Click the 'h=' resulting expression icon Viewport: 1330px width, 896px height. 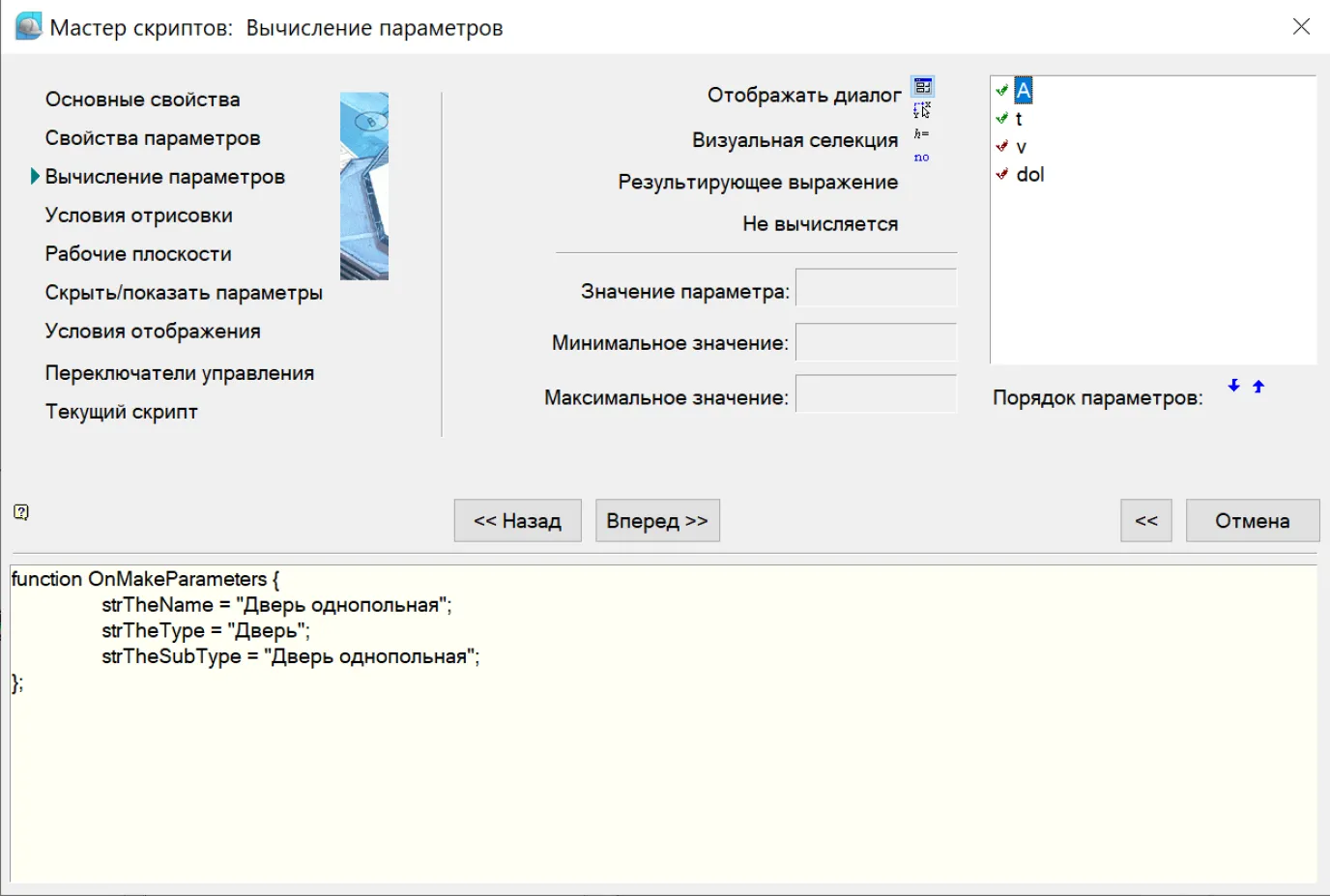pyautogui.click(x=921, y=133)
